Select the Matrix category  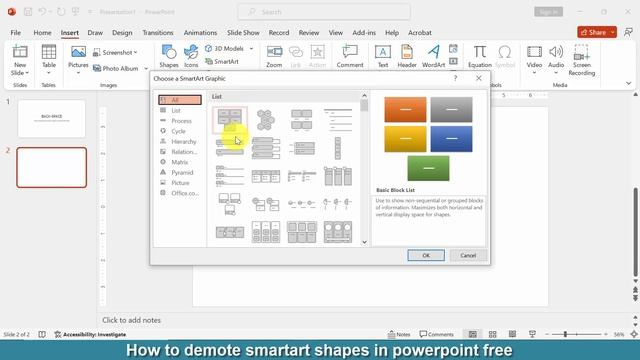180,162
